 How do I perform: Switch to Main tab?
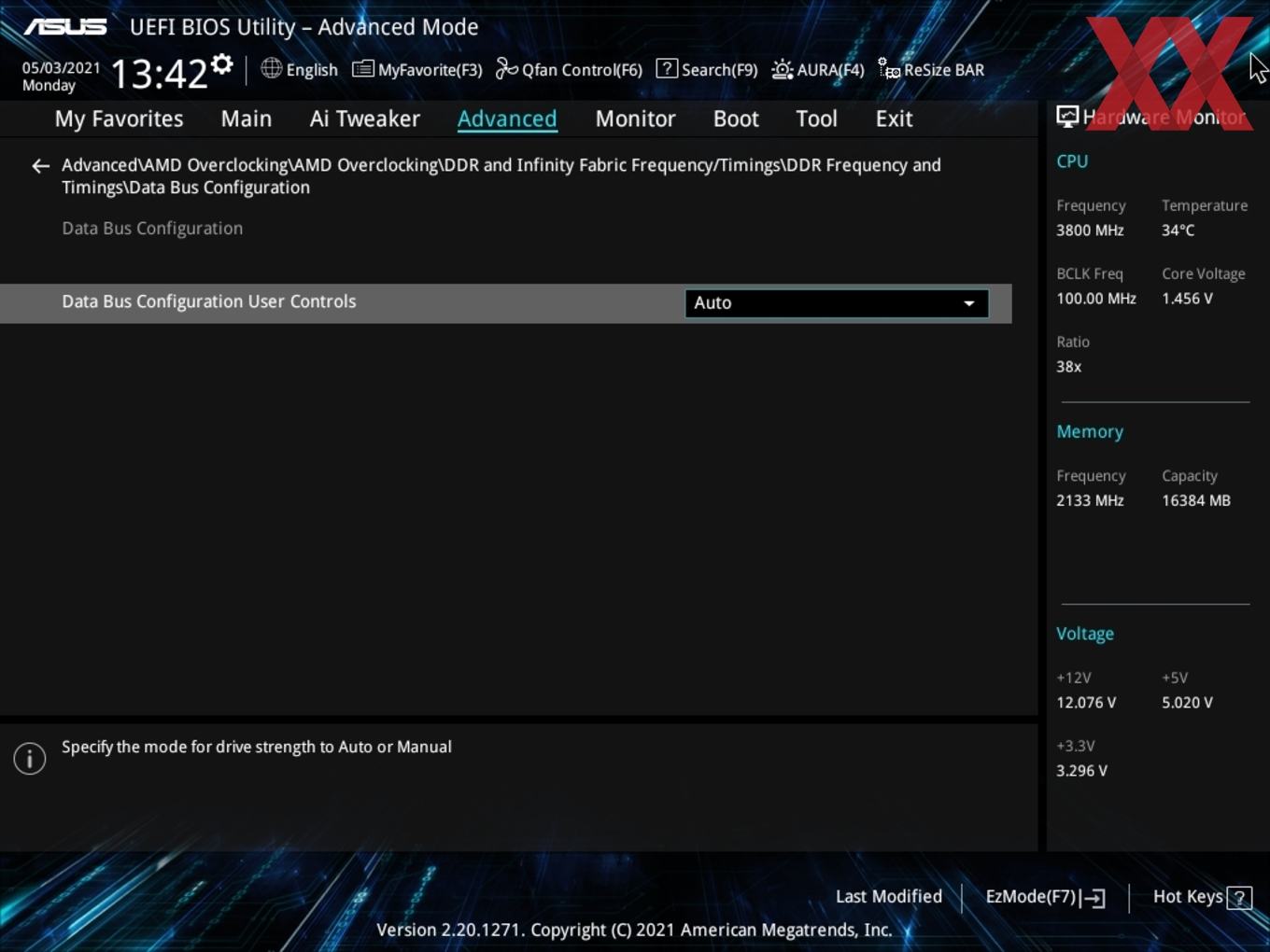click(247, 119)
